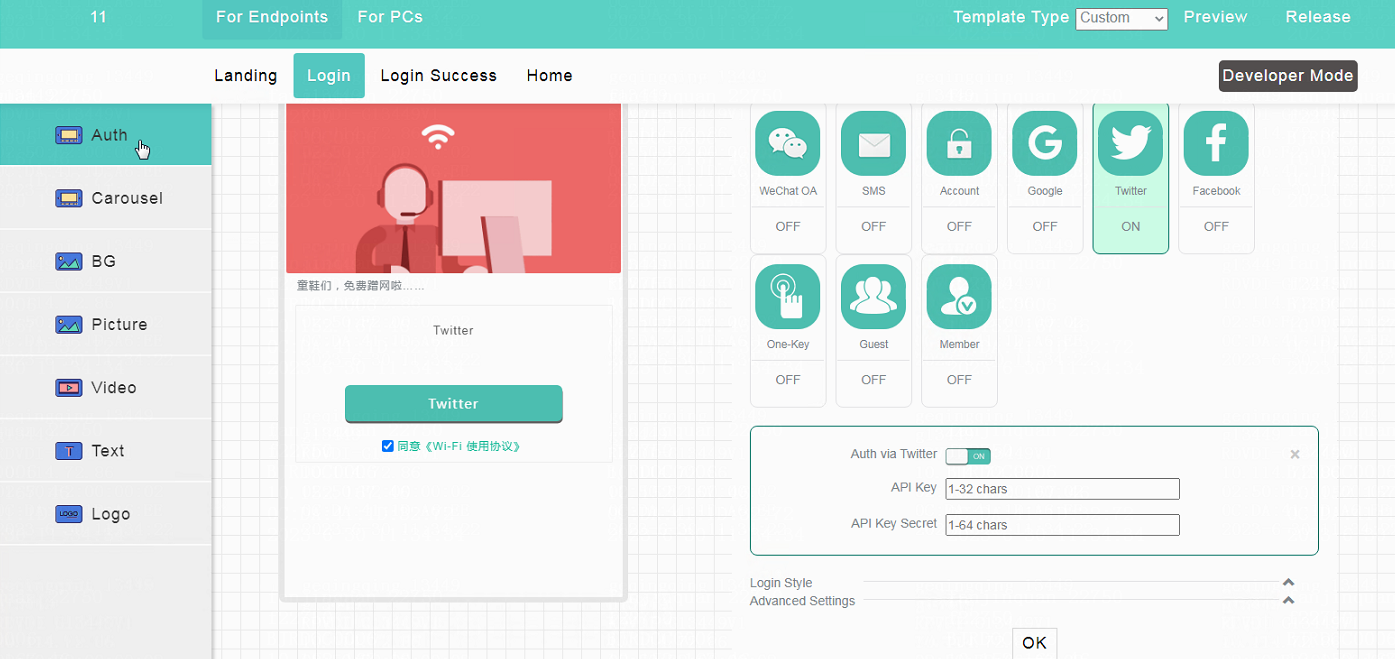Viewport: 1395px width, 659px height.
Task: Open the Login Success page tab
Action: coord(439,75)
